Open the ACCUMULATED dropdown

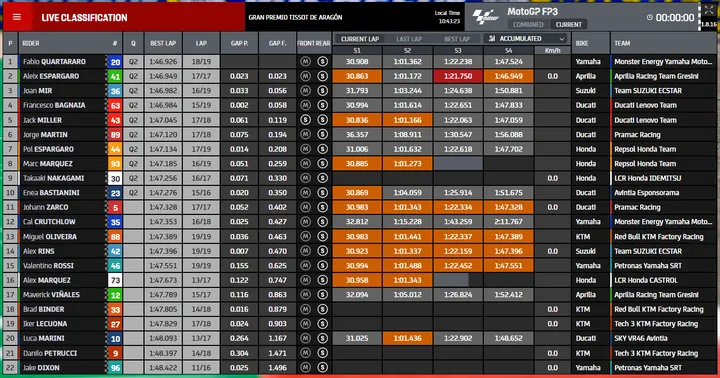[x=526, y=39]
